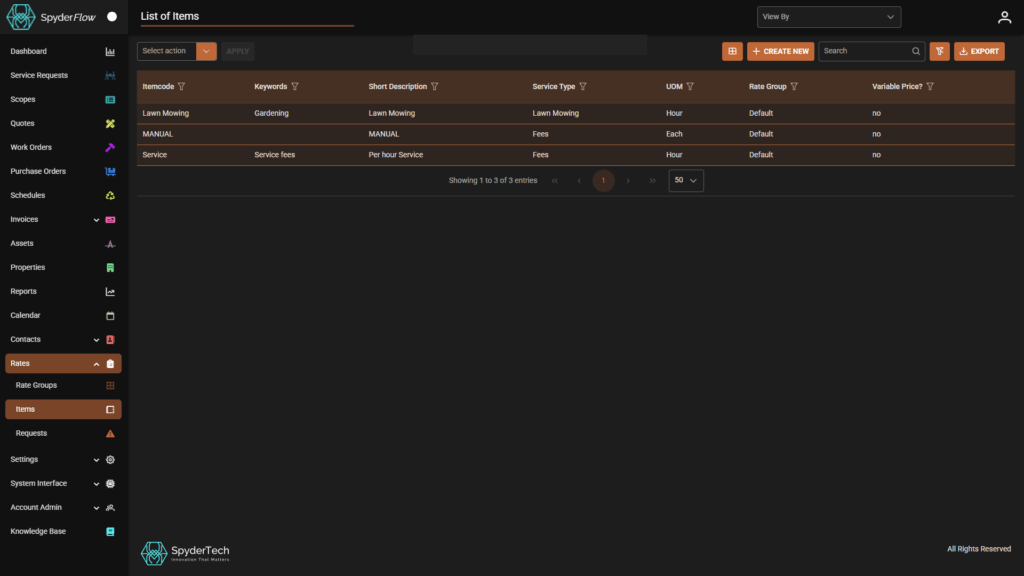This screenshot has height=576, width=1024.
Task: Click the search magnifier icon
Action: [915, 51]
